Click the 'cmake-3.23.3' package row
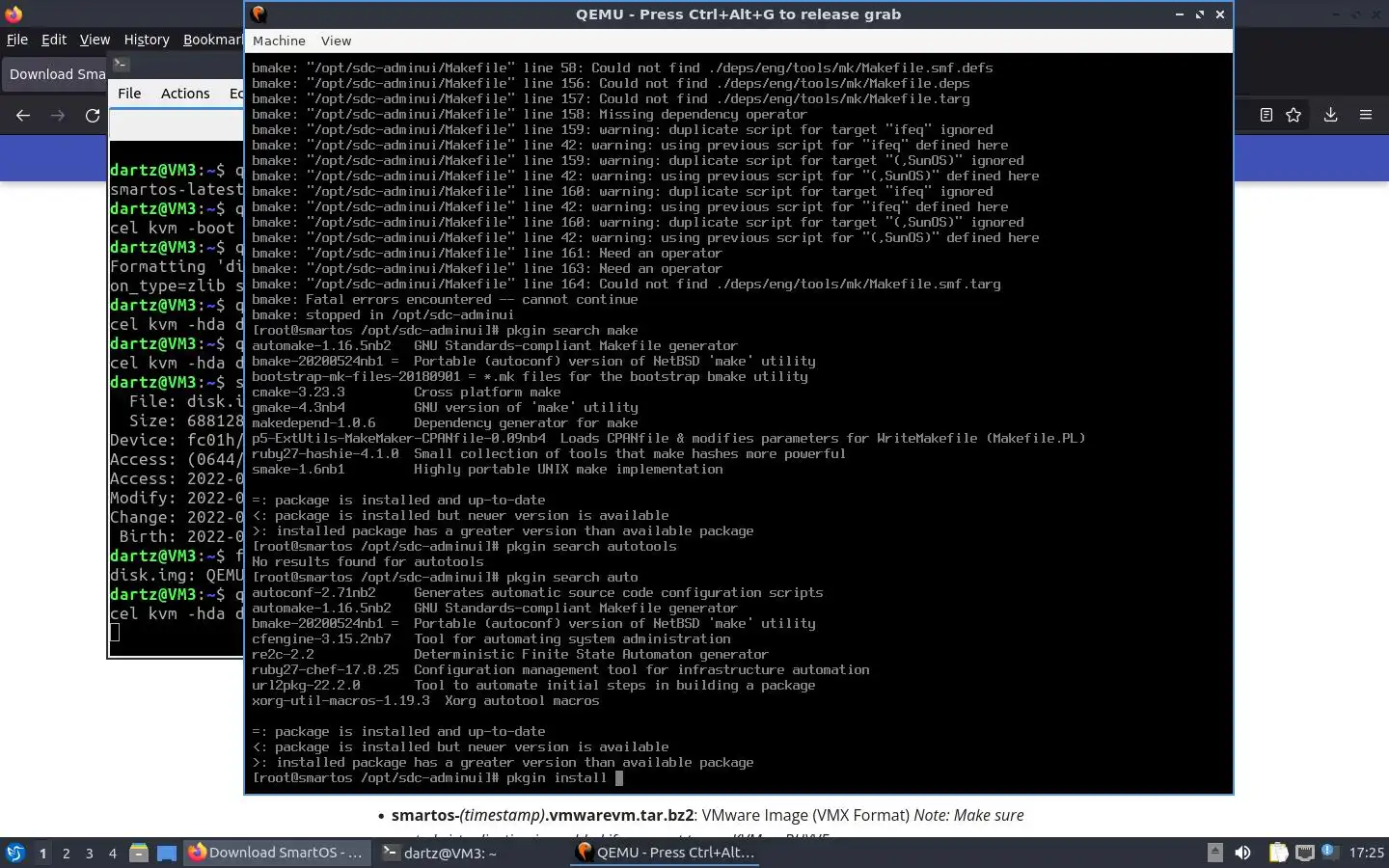 (x=406, y=392)
